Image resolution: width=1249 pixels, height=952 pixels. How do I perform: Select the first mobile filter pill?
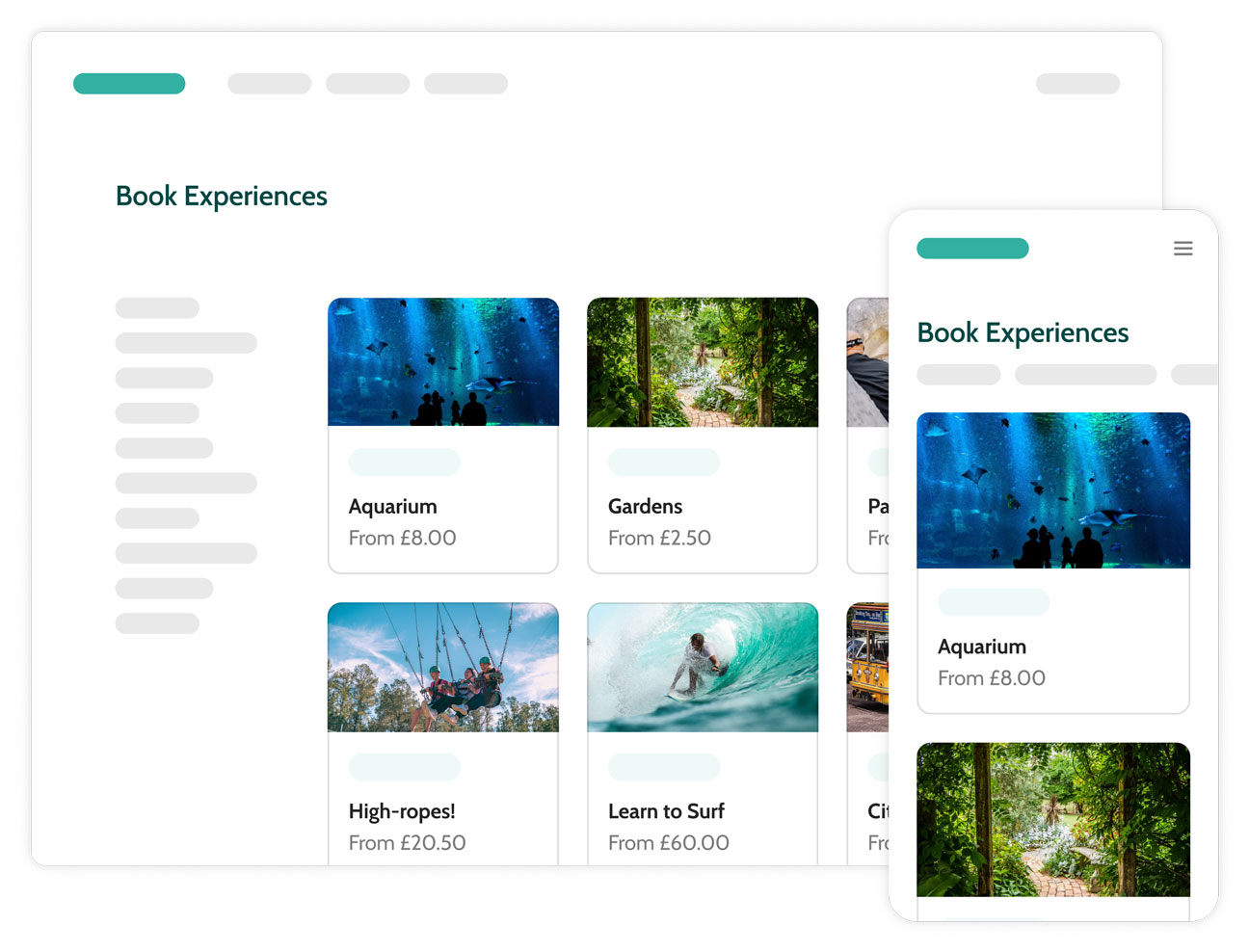point(959,375)
